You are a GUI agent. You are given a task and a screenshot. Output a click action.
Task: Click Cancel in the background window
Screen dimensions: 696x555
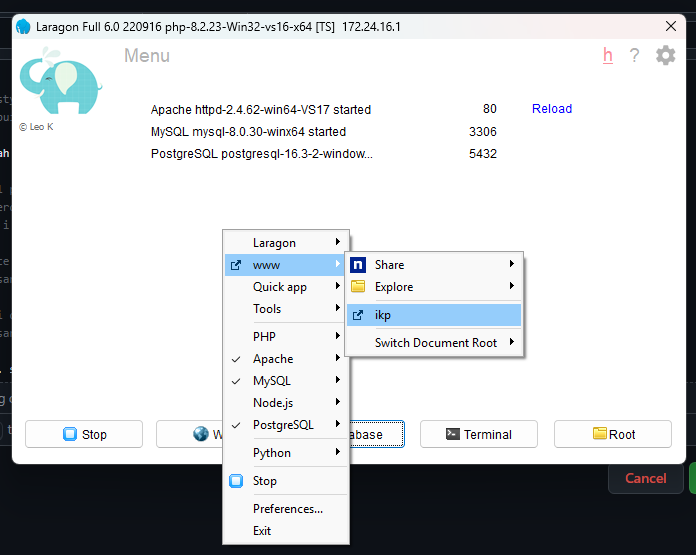coord(645,478)
